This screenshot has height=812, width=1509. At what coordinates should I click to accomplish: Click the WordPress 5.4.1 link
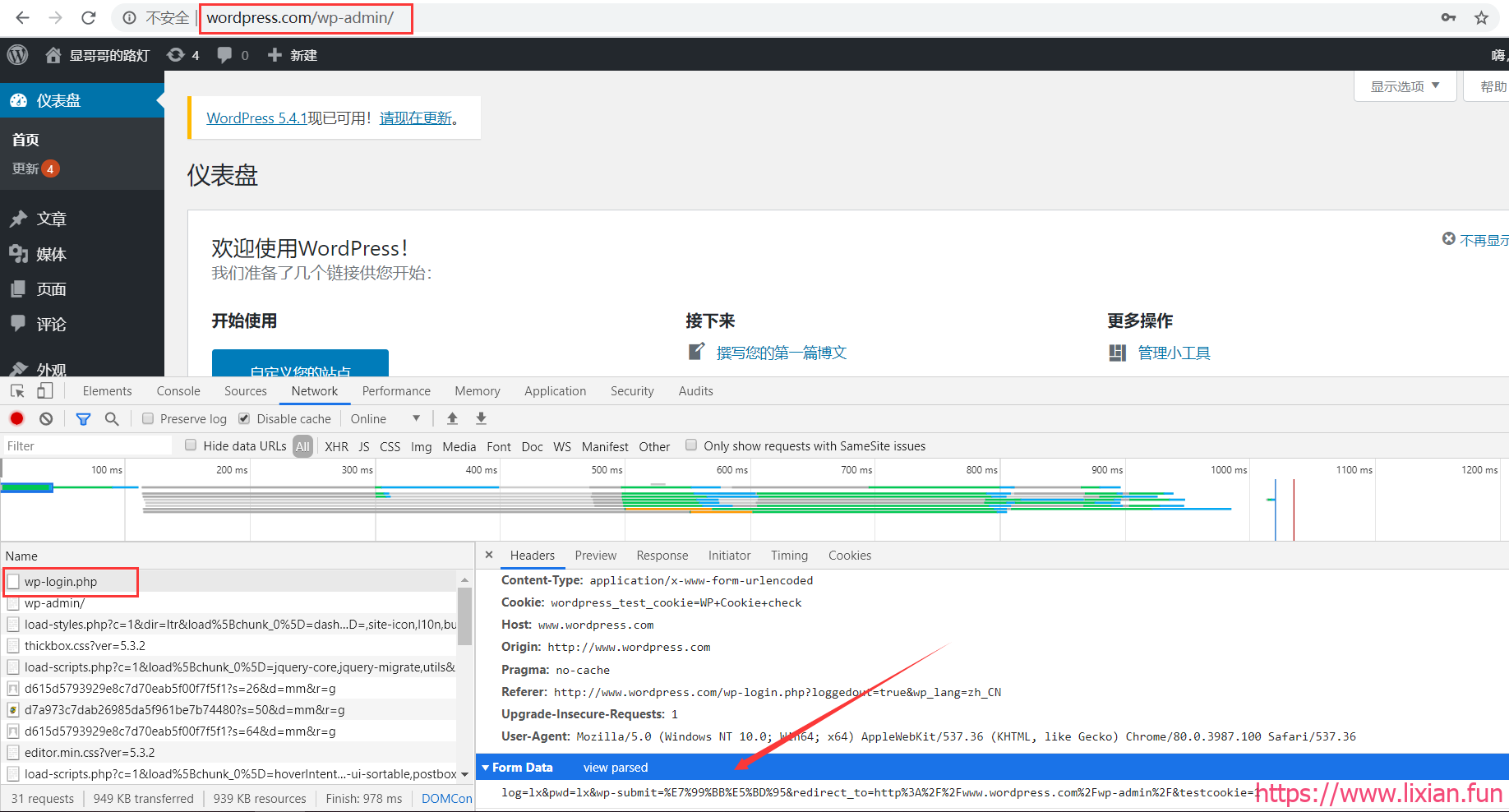256,118
